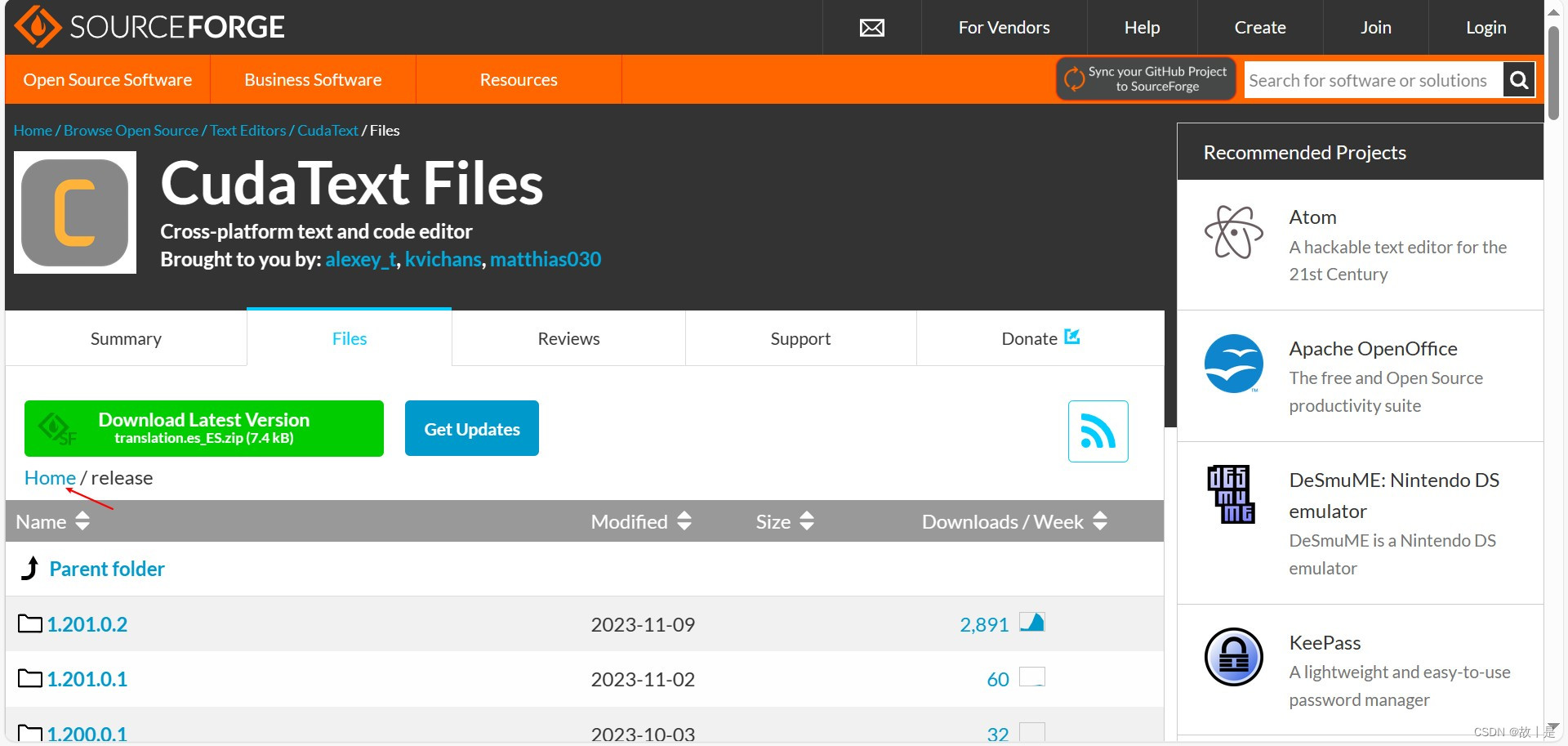The width and height of the screenshot is (1568, 746).
Task: Click the 60 downloads count
Action: (998, 680)
